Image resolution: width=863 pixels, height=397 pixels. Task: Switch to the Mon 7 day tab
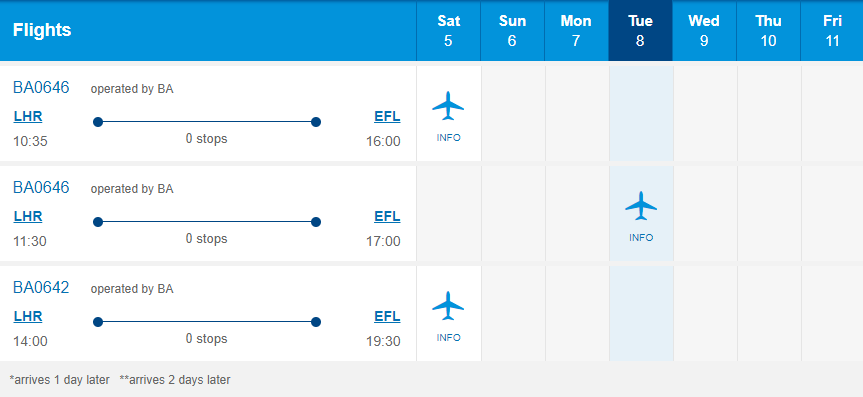tap(576, 31)
